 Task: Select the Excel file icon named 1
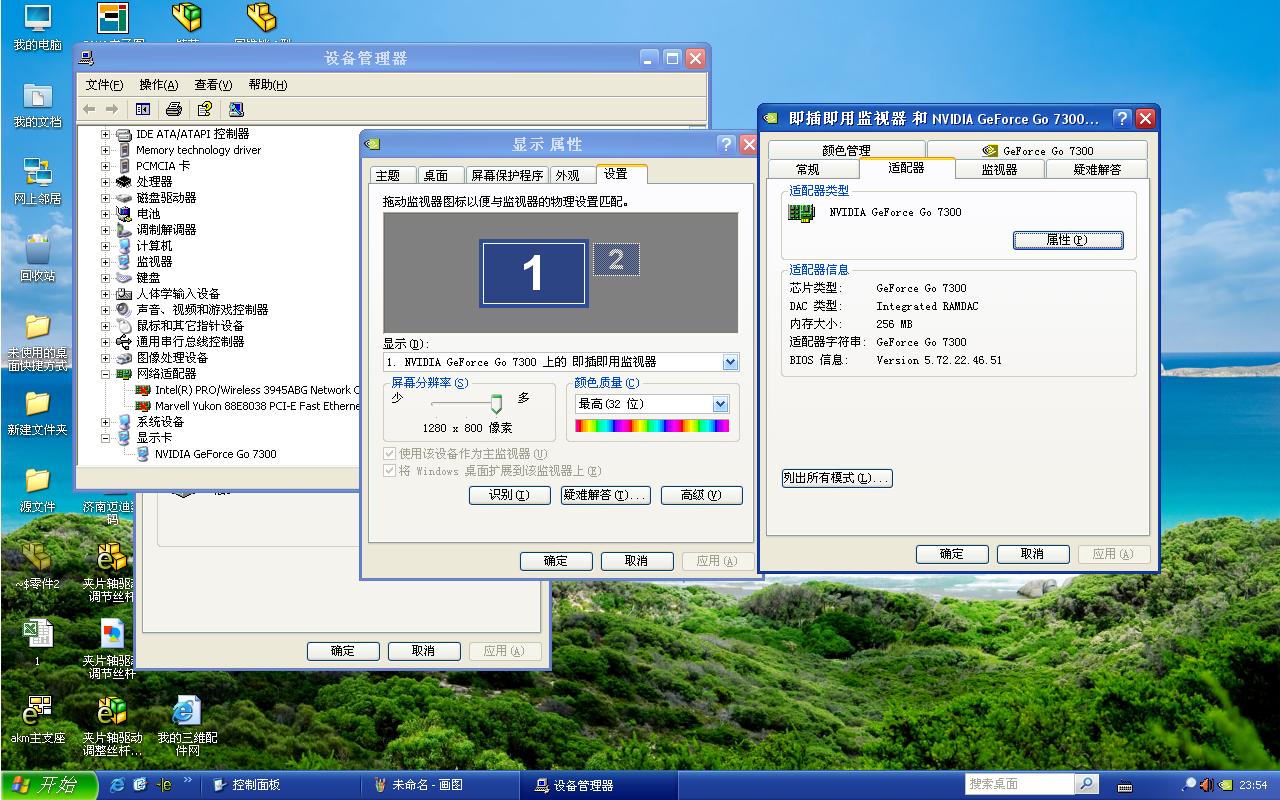point(37,643)
